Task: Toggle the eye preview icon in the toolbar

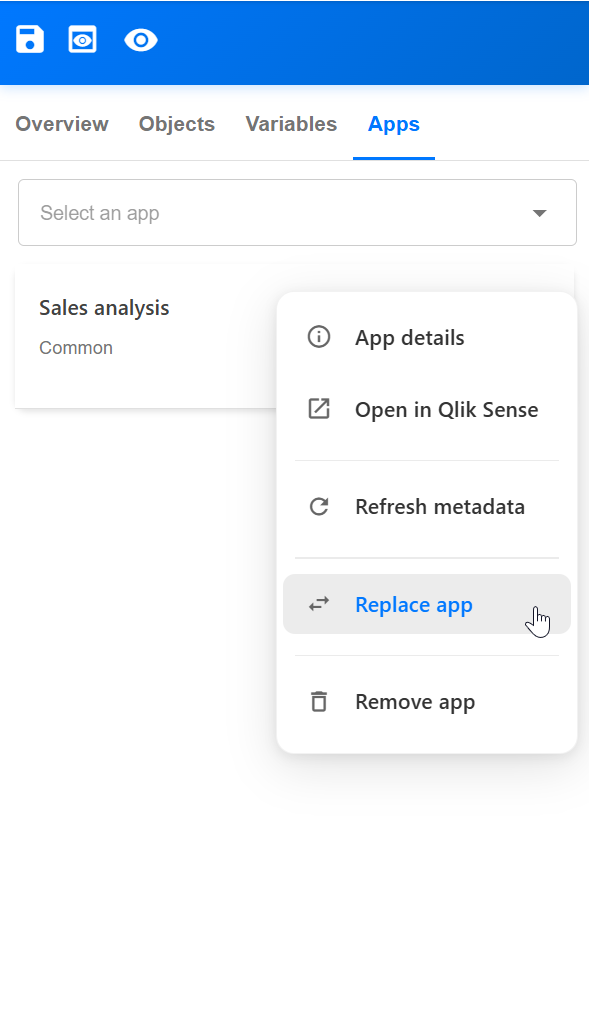Action: [141, 39]
